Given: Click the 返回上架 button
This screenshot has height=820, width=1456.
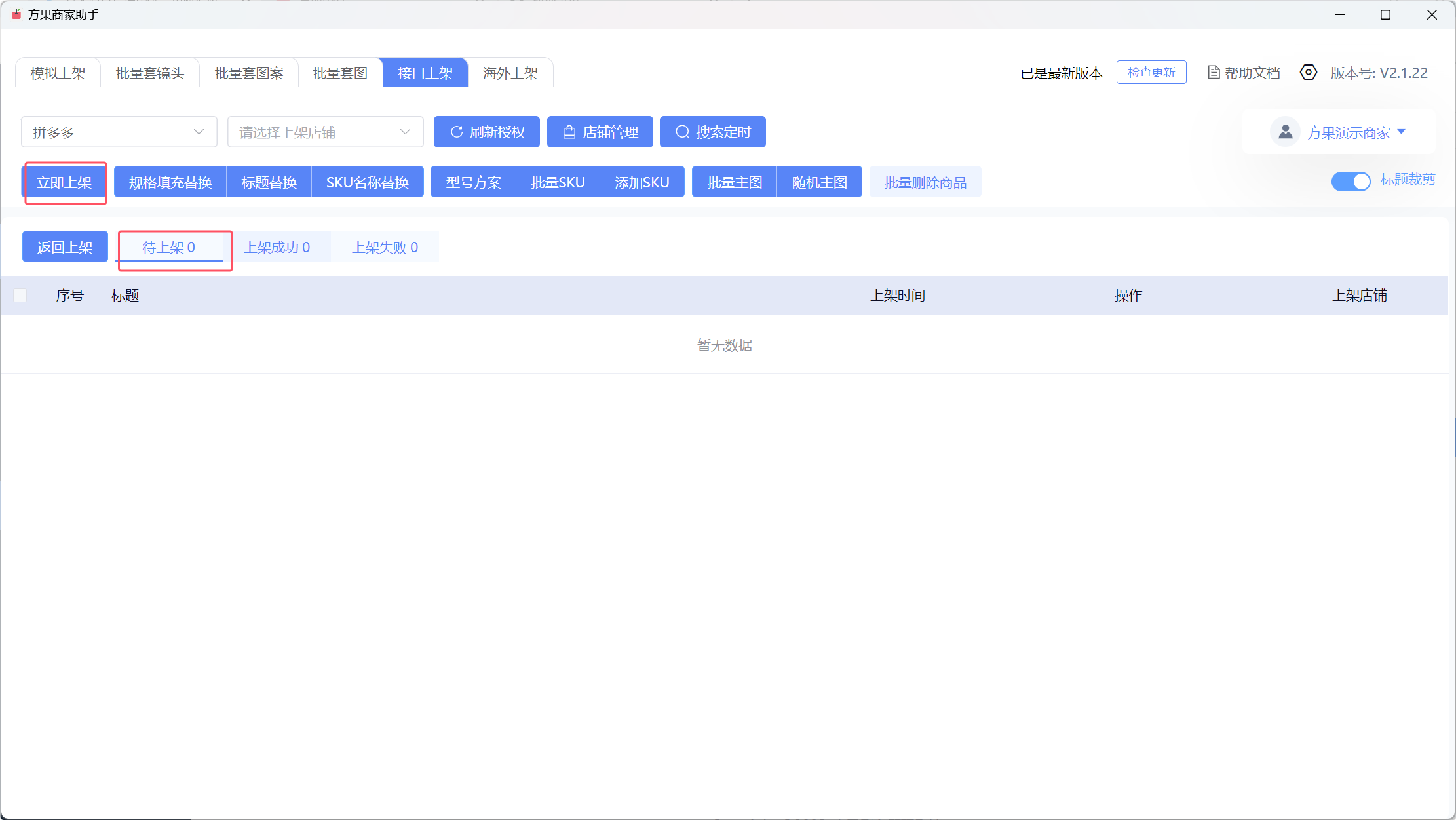Looking at the screenshot, I should pyautogui.click(x=64, y=247).
